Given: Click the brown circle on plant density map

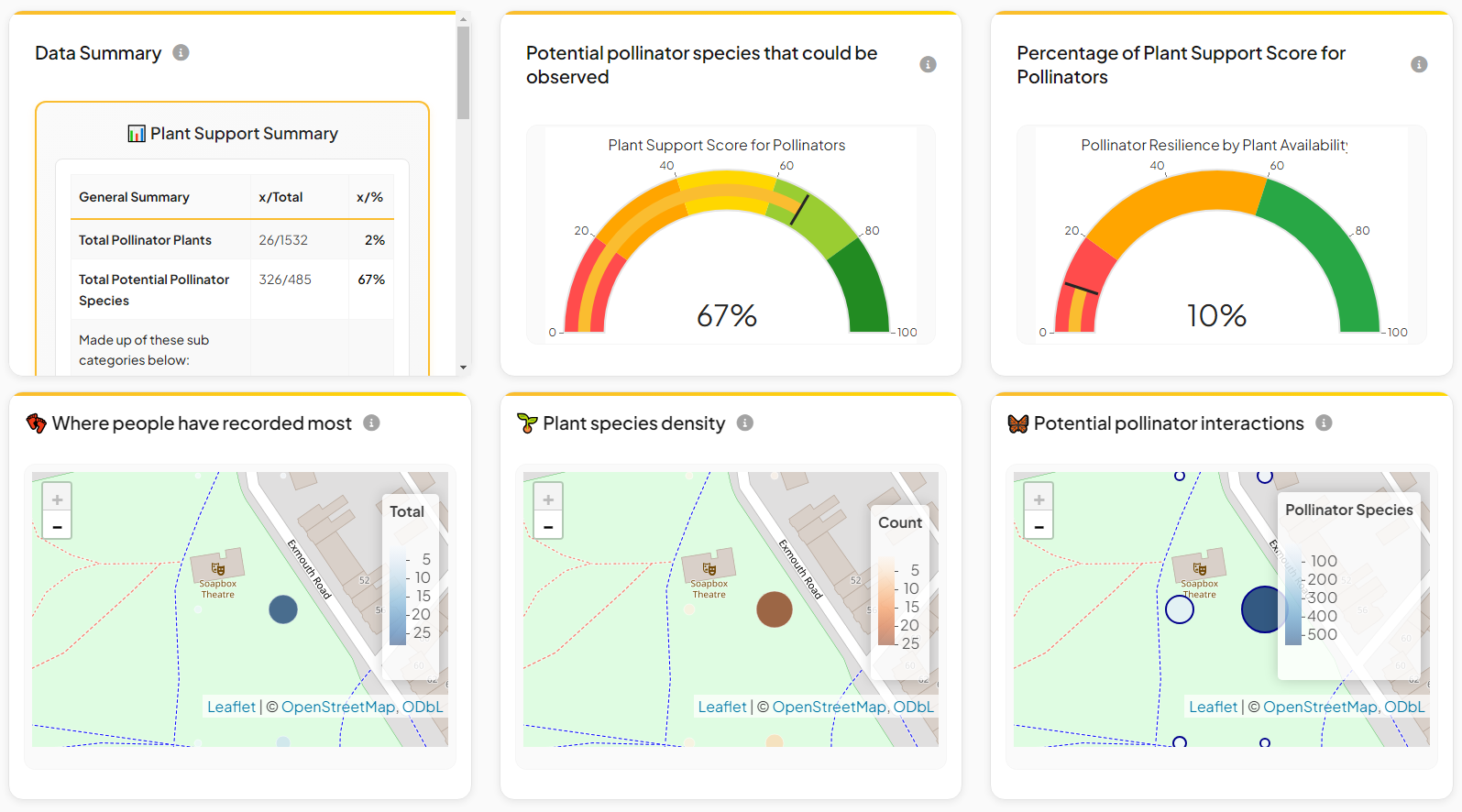Looking at the screenshot, I should [x=775, y=609].
